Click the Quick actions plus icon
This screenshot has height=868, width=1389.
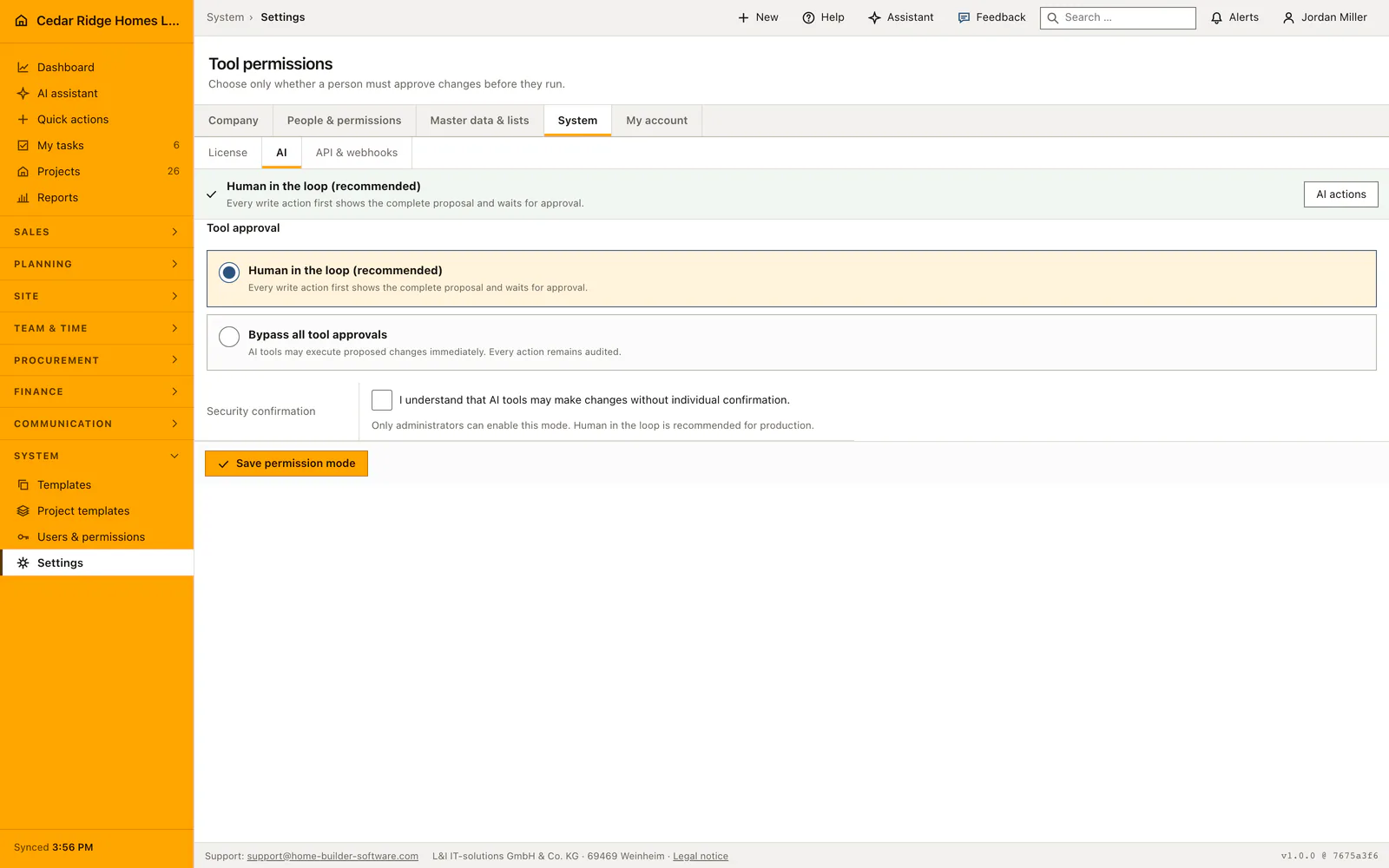point(23,120)
